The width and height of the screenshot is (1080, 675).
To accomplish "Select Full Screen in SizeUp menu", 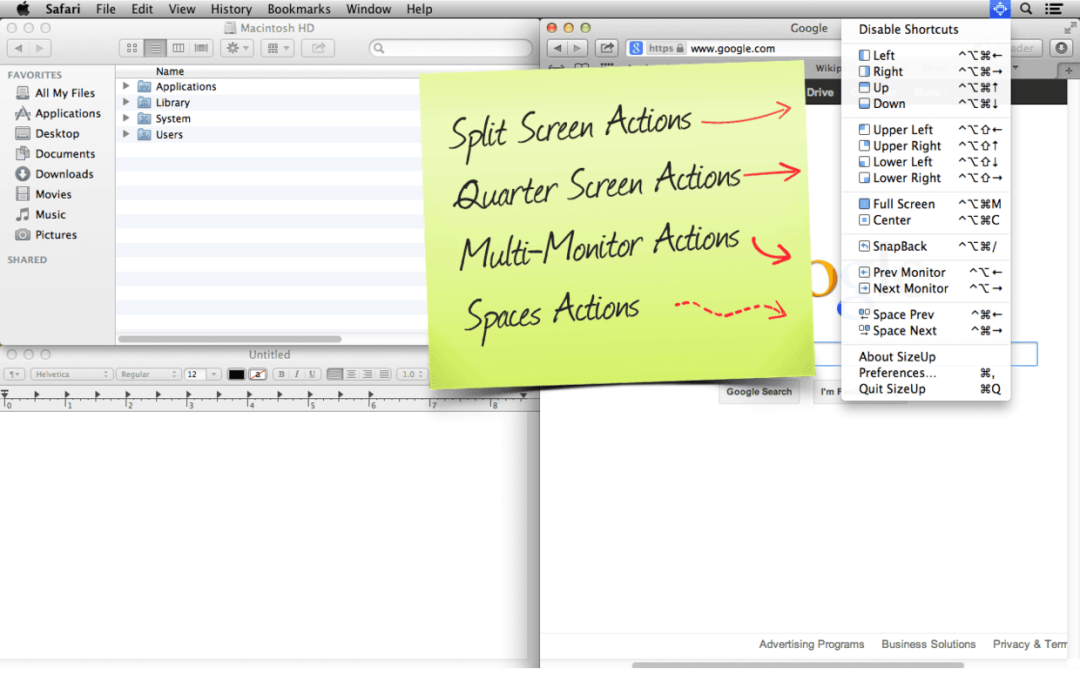I will click(x=903, y=204).
